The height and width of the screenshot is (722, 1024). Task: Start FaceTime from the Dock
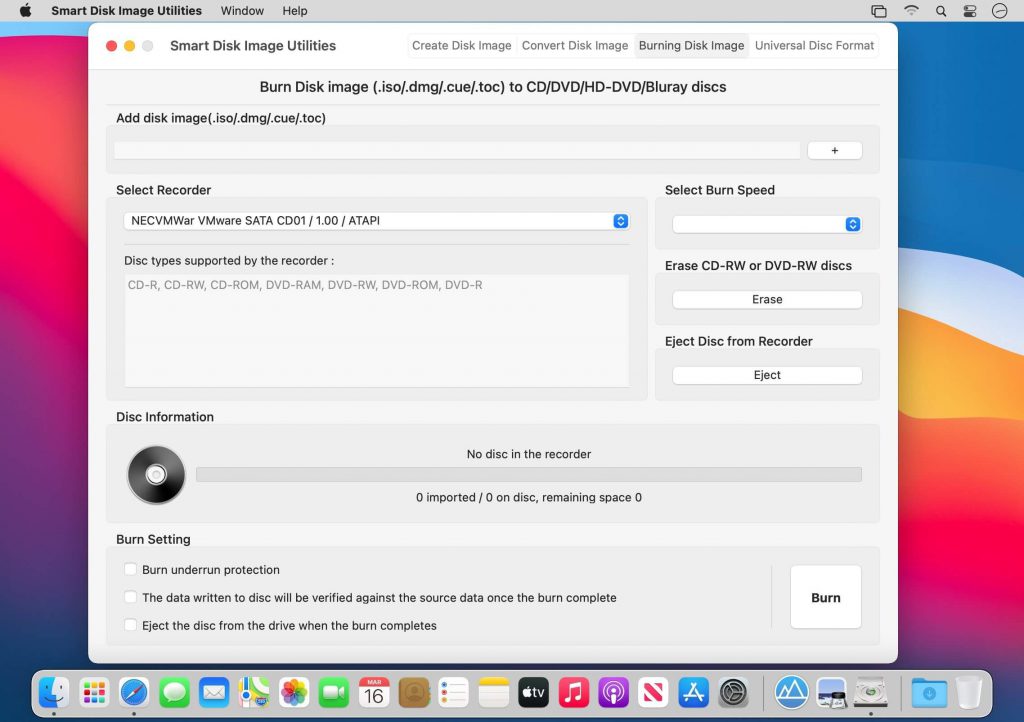(x=334, y=692)
